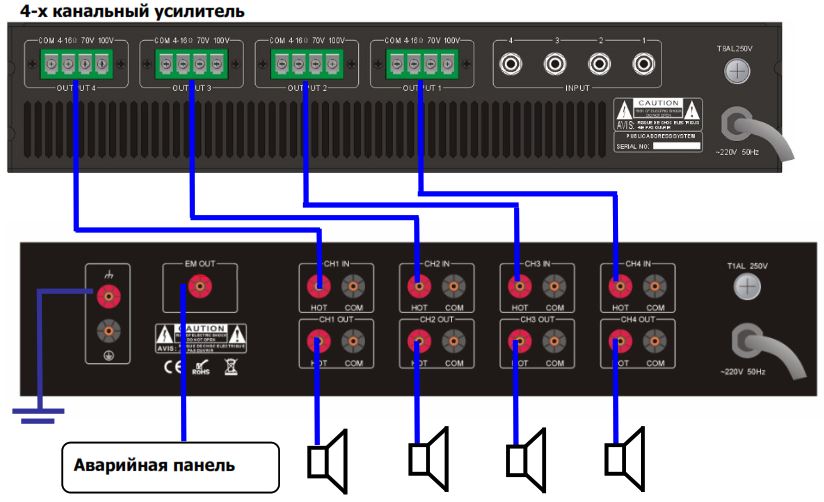This screenshot has width=824, height=502.
Task: Click the CH3 OUT COM terminal
Action: point(554,342)
